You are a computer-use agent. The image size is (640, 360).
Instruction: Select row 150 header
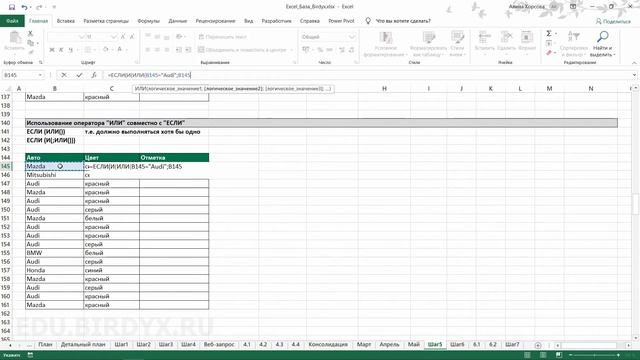[x=6, y=209]
